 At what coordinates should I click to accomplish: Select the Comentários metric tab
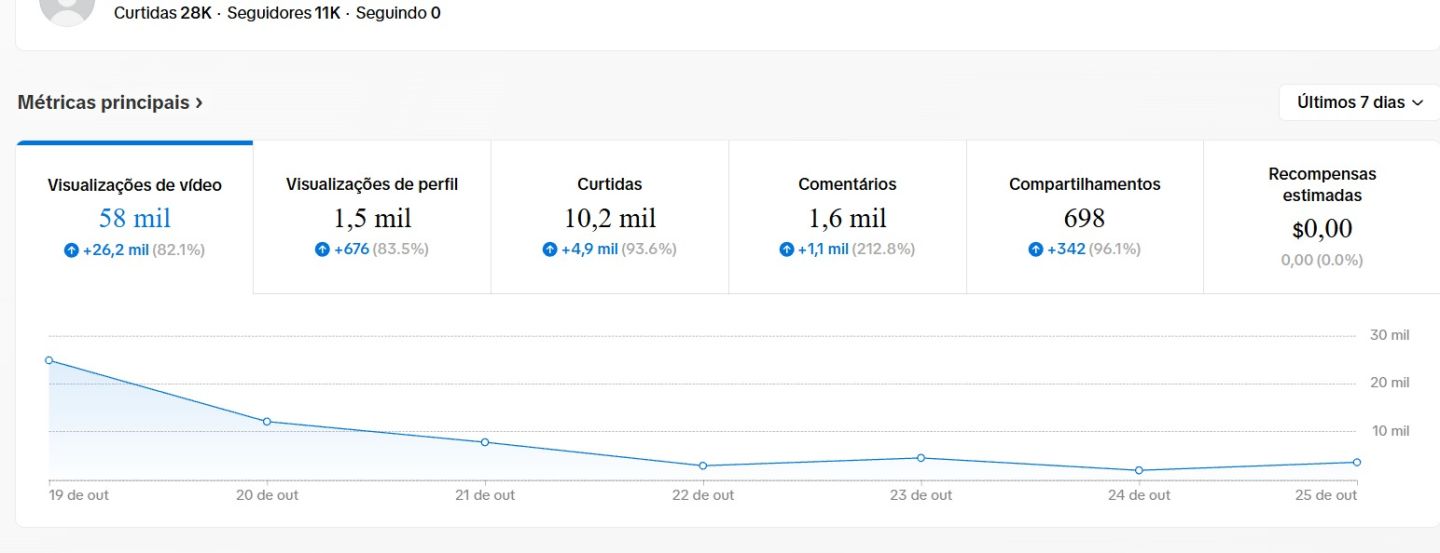coord(847,218)
